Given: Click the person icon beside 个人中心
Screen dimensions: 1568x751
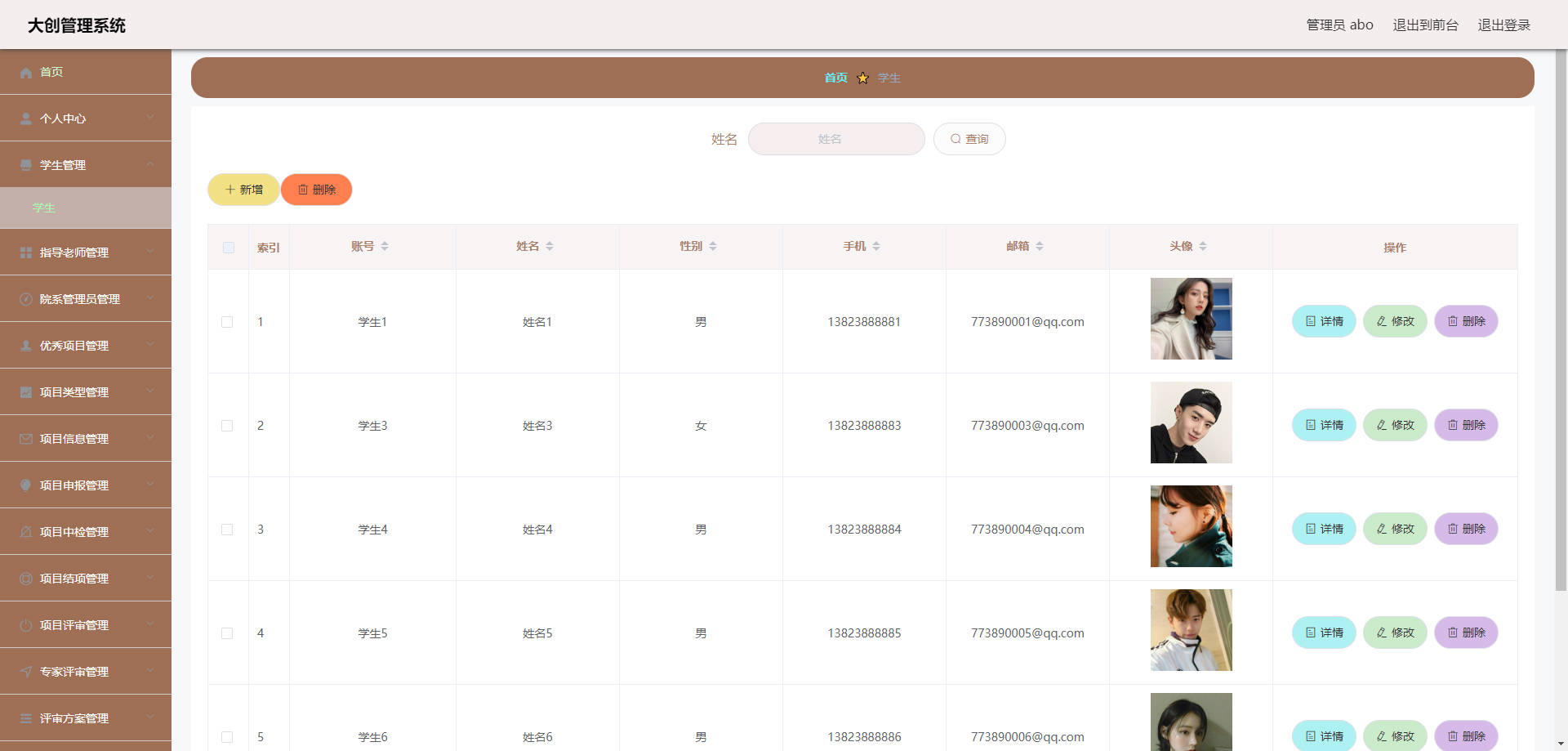Looking at the screenshot, I should (26, 118).
